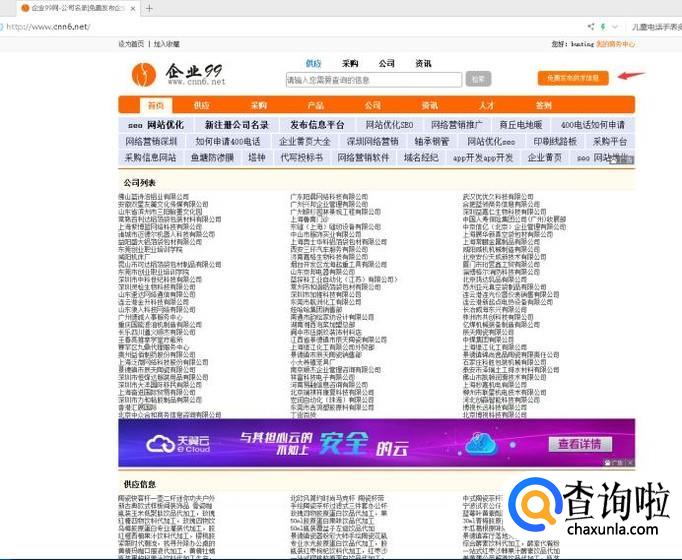Screen dimensions: 682x560
Task: Click the app开发app开发 link
Action: [483, 158]
